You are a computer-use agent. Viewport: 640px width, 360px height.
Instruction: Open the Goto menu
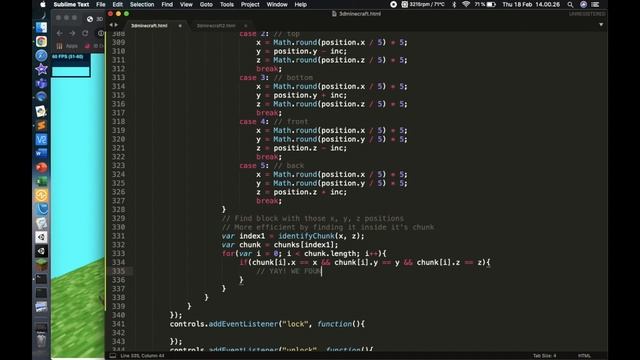(206, 4)
